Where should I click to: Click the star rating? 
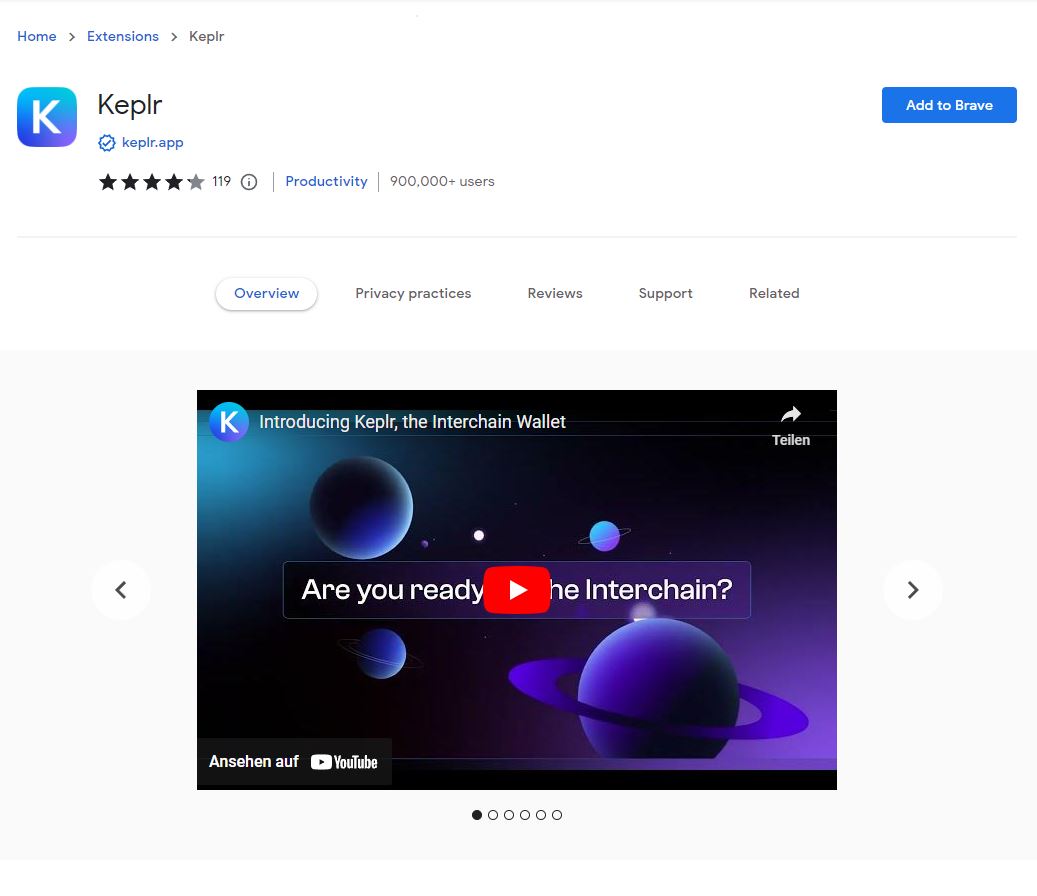[x=151, y=182]
